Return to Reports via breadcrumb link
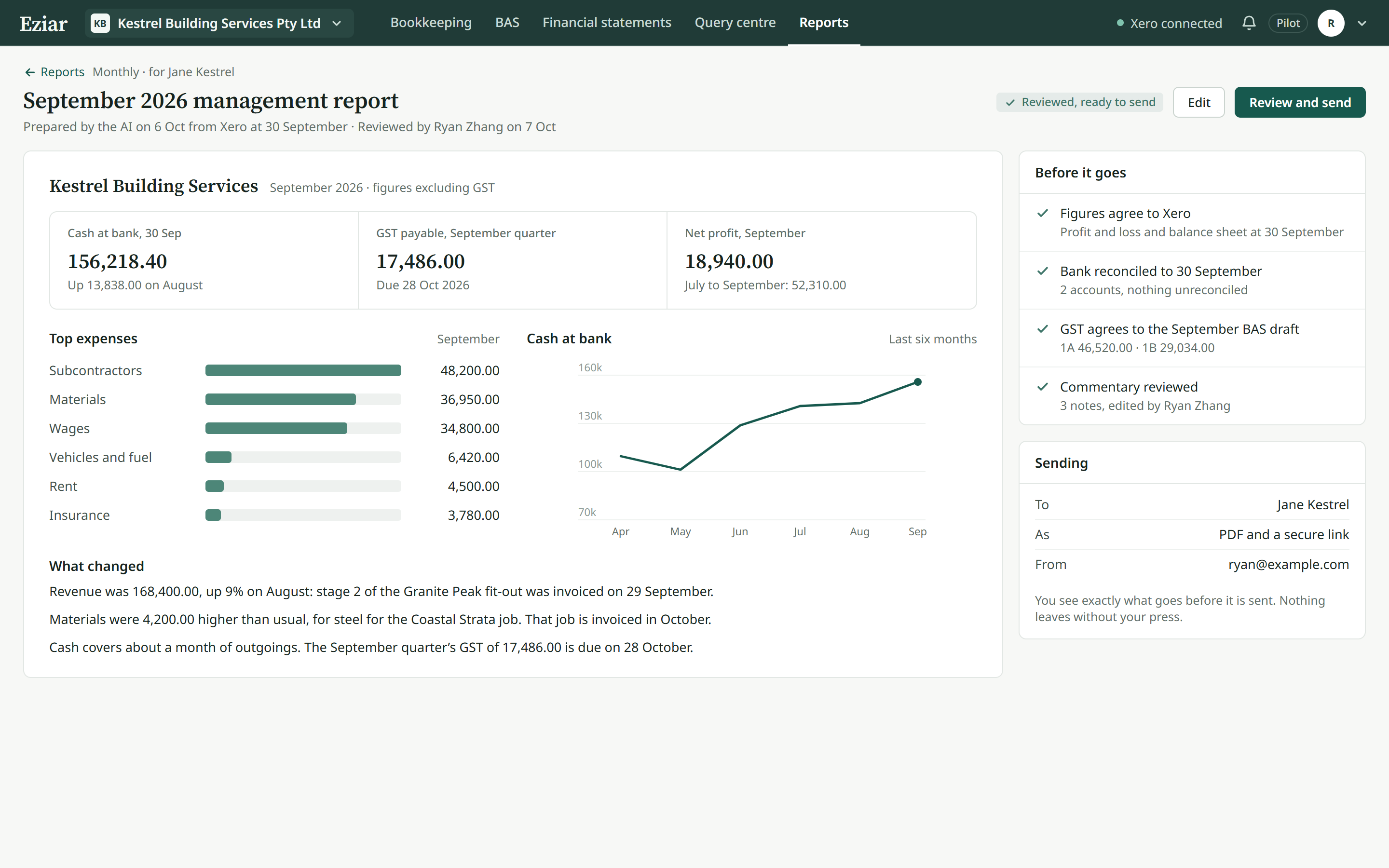The width and height of the screenshot is (1389, 868). [x=62, y=72]
